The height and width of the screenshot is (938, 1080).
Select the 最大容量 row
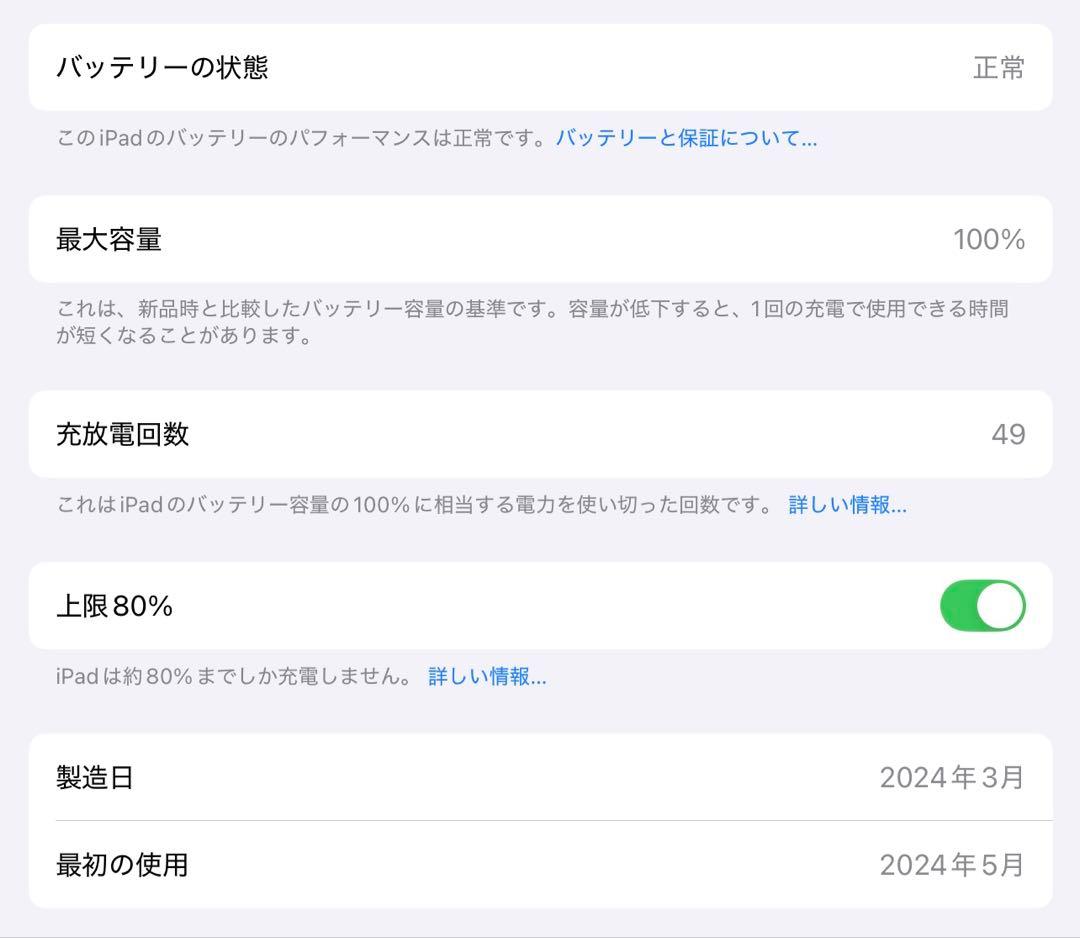click(540, 240)
